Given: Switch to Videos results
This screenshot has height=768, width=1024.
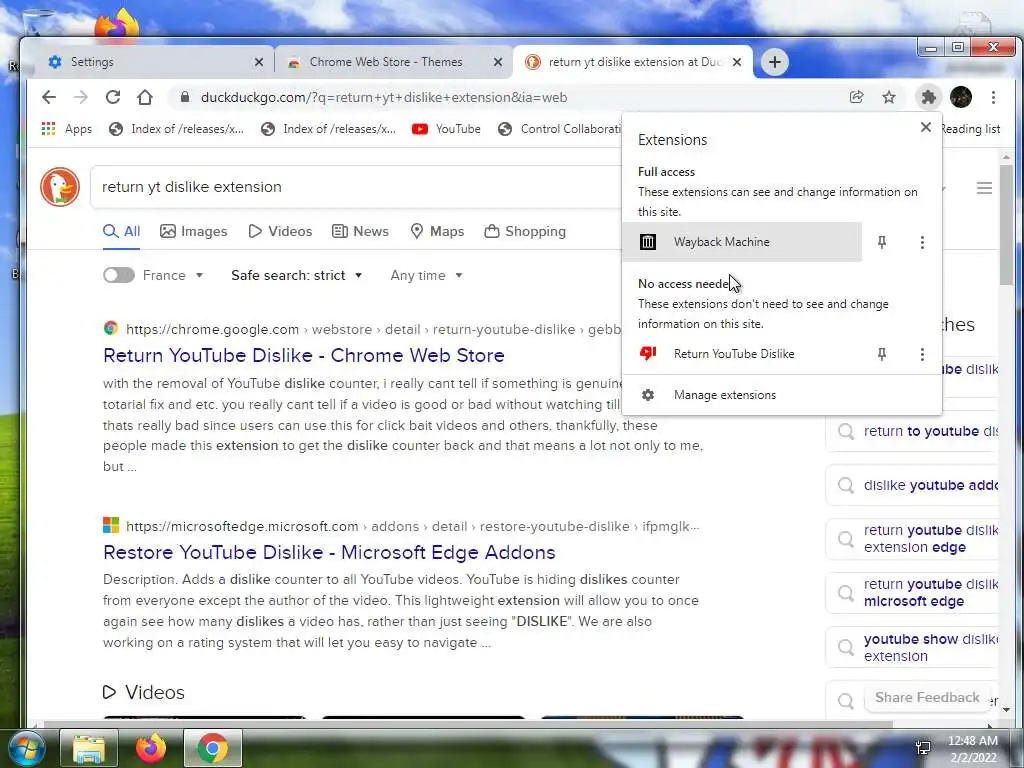Looking at the screenshot, I should click(x=280, y=231).
